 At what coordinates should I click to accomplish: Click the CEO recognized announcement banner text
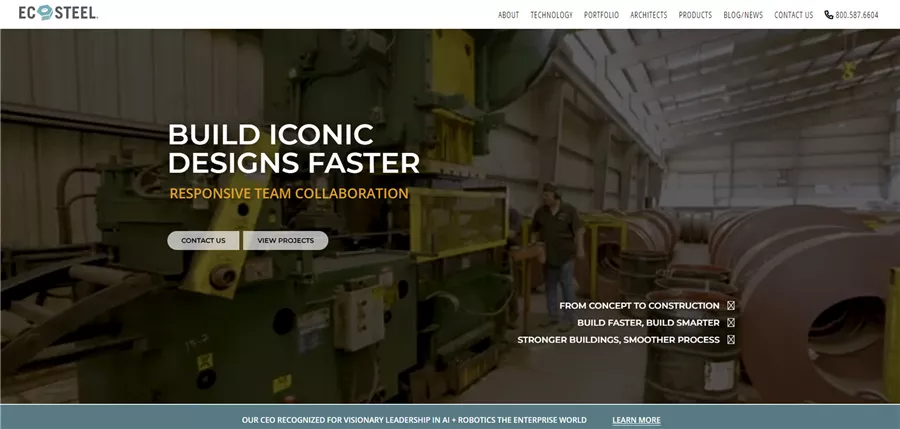414,420
